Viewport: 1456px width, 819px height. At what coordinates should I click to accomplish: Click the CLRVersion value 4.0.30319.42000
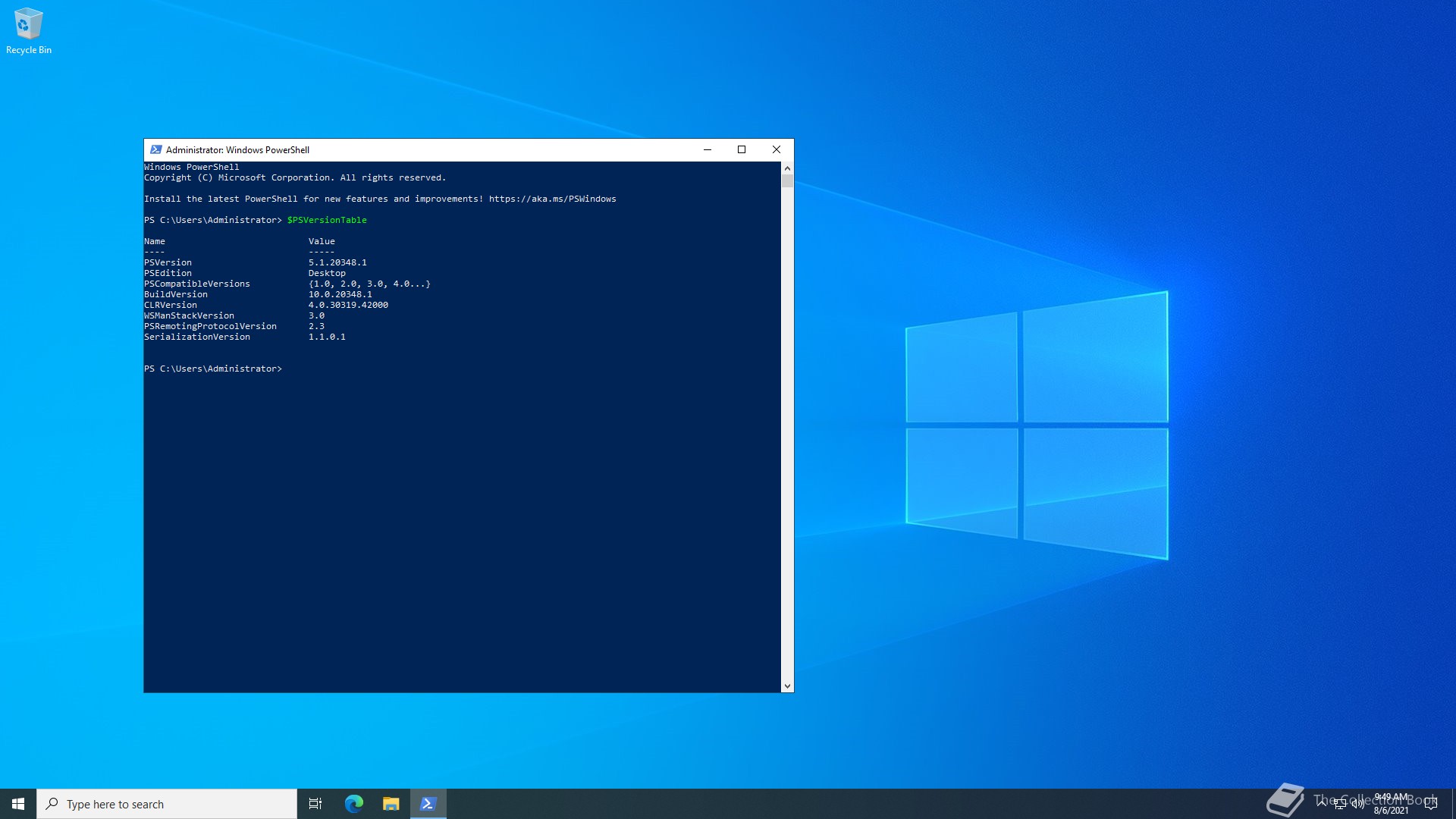[x=348, y=305]
